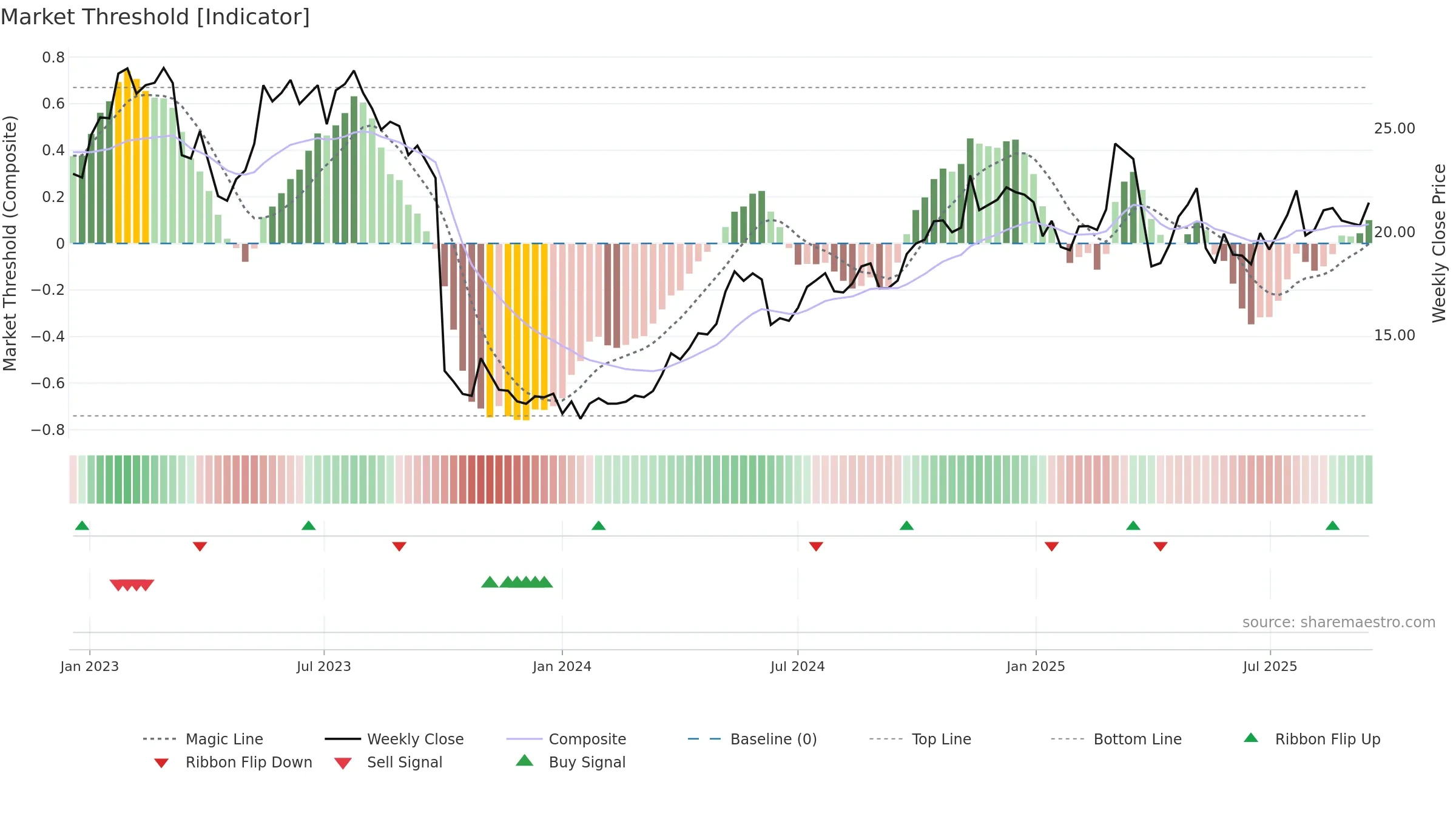The width and height of the screenshot is (1456, 819).
Task: Toggle the Bottom Line legend entry
Action: click(x=1116, y=739)
